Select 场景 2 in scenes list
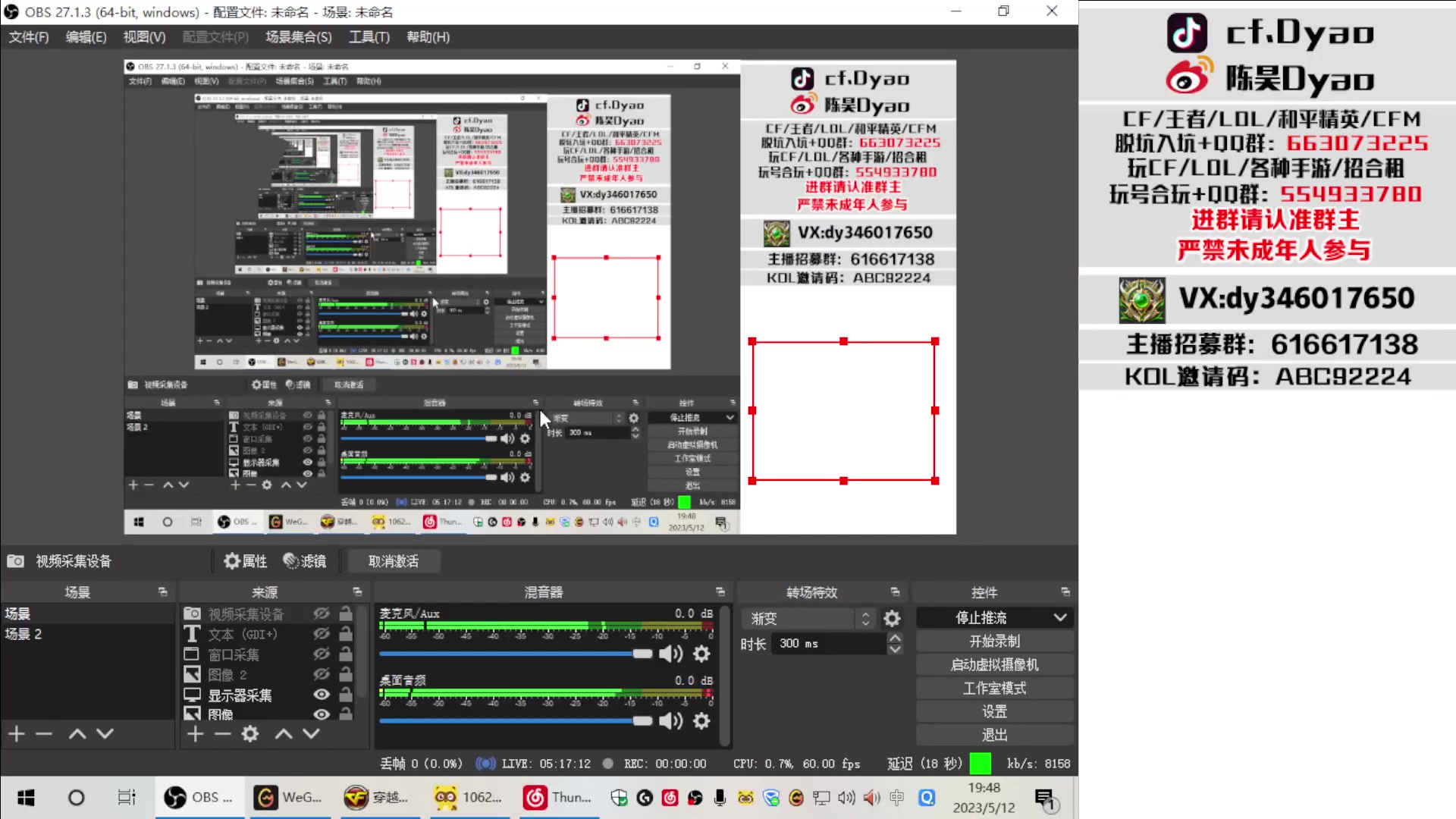 [87, 634]
